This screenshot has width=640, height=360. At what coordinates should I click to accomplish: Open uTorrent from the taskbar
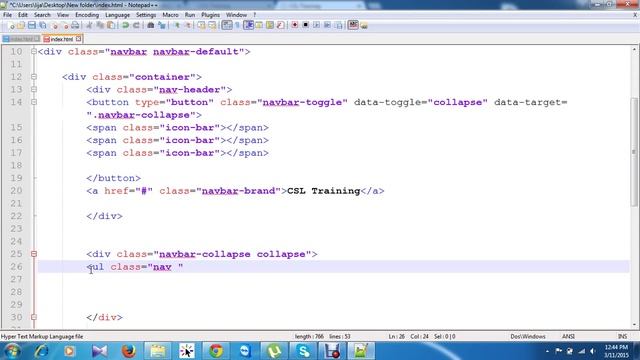(274, 351)
